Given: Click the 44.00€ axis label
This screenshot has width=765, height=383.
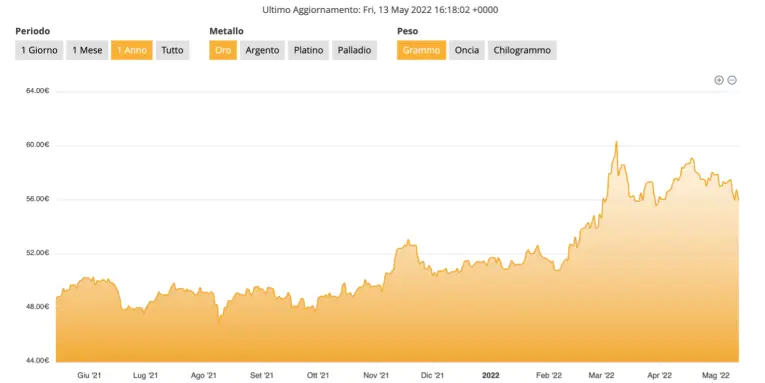Looking at the screenshot, I should pos(38,361).
